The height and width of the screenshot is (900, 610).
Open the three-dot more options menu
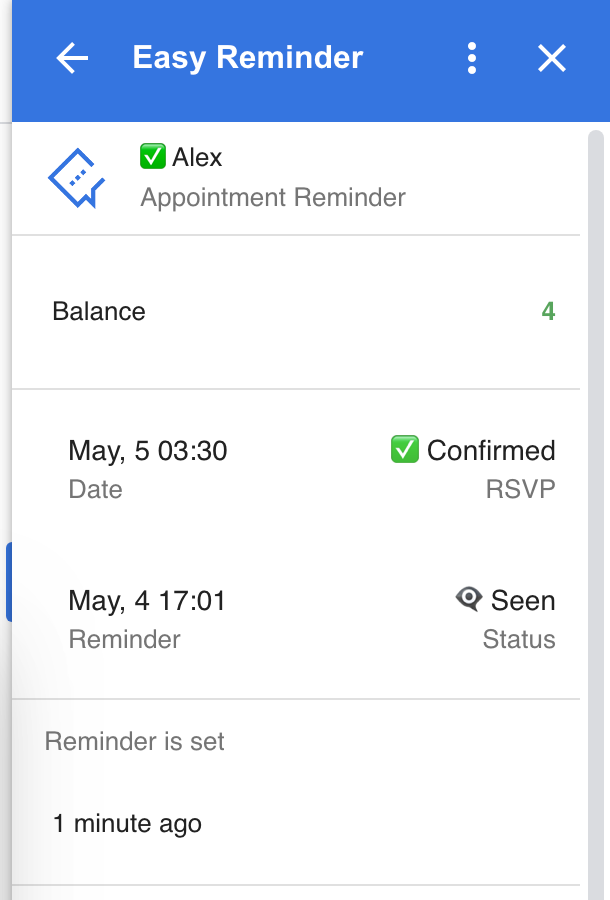(x=472, y=59)
